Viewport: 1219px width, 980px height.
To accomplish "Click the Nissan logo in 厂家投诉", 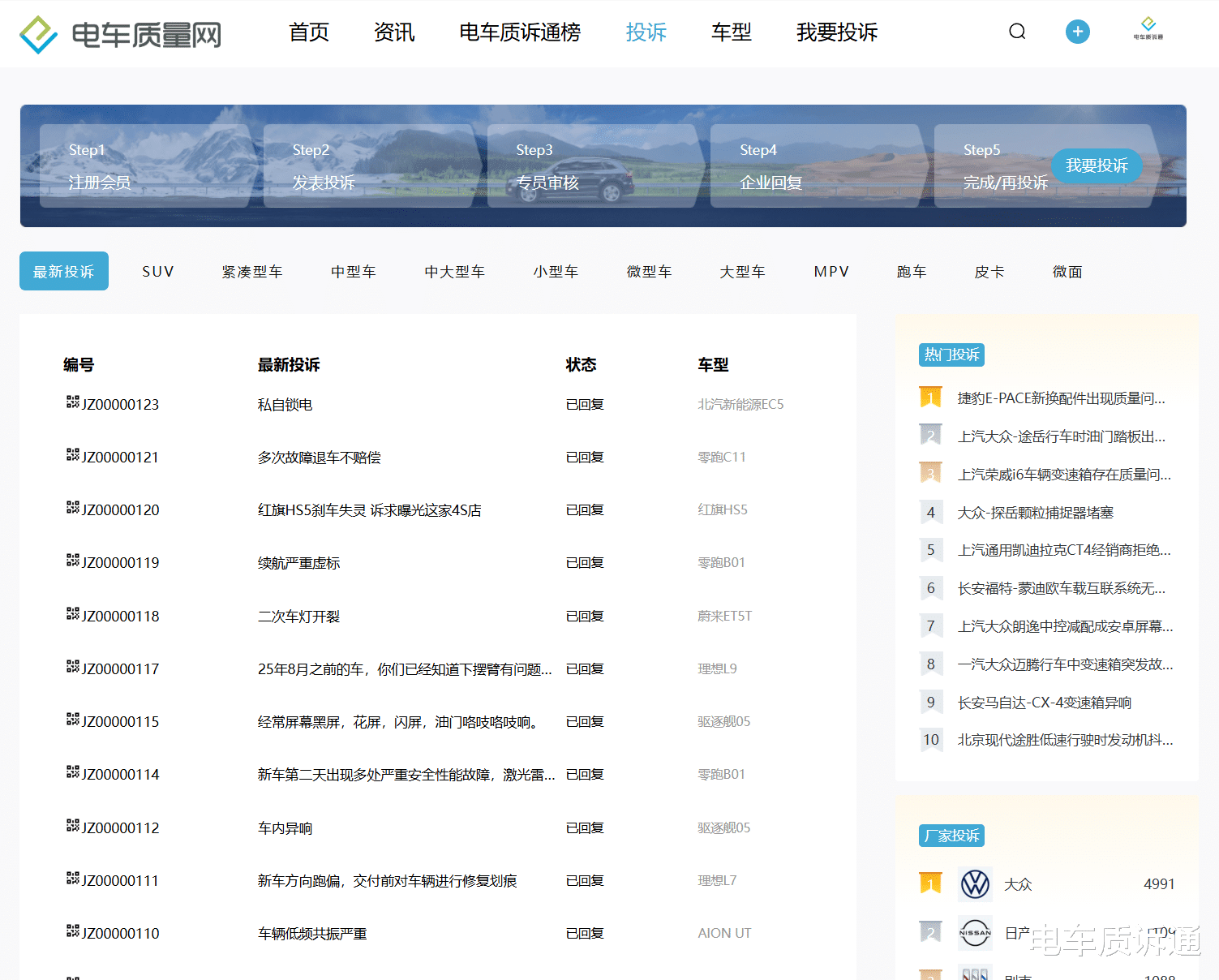I will click(975, 933).
